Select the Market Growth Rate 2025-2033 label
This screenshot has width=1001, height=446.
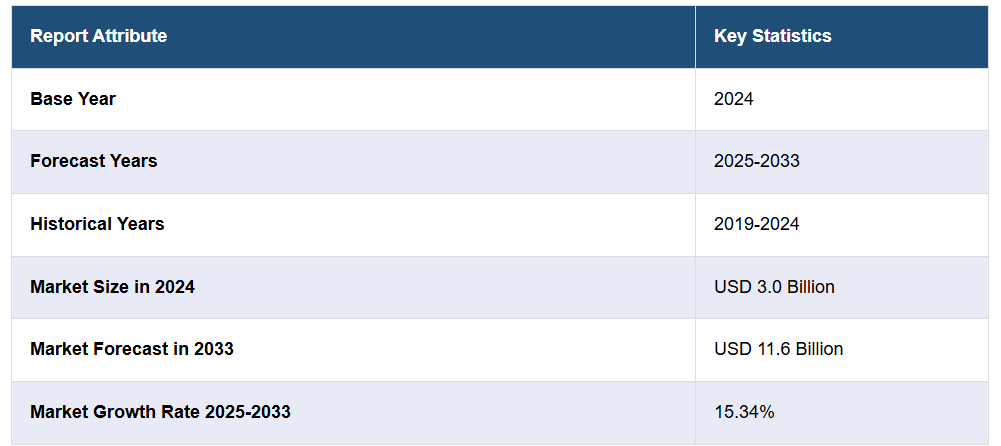click(160, 412)
